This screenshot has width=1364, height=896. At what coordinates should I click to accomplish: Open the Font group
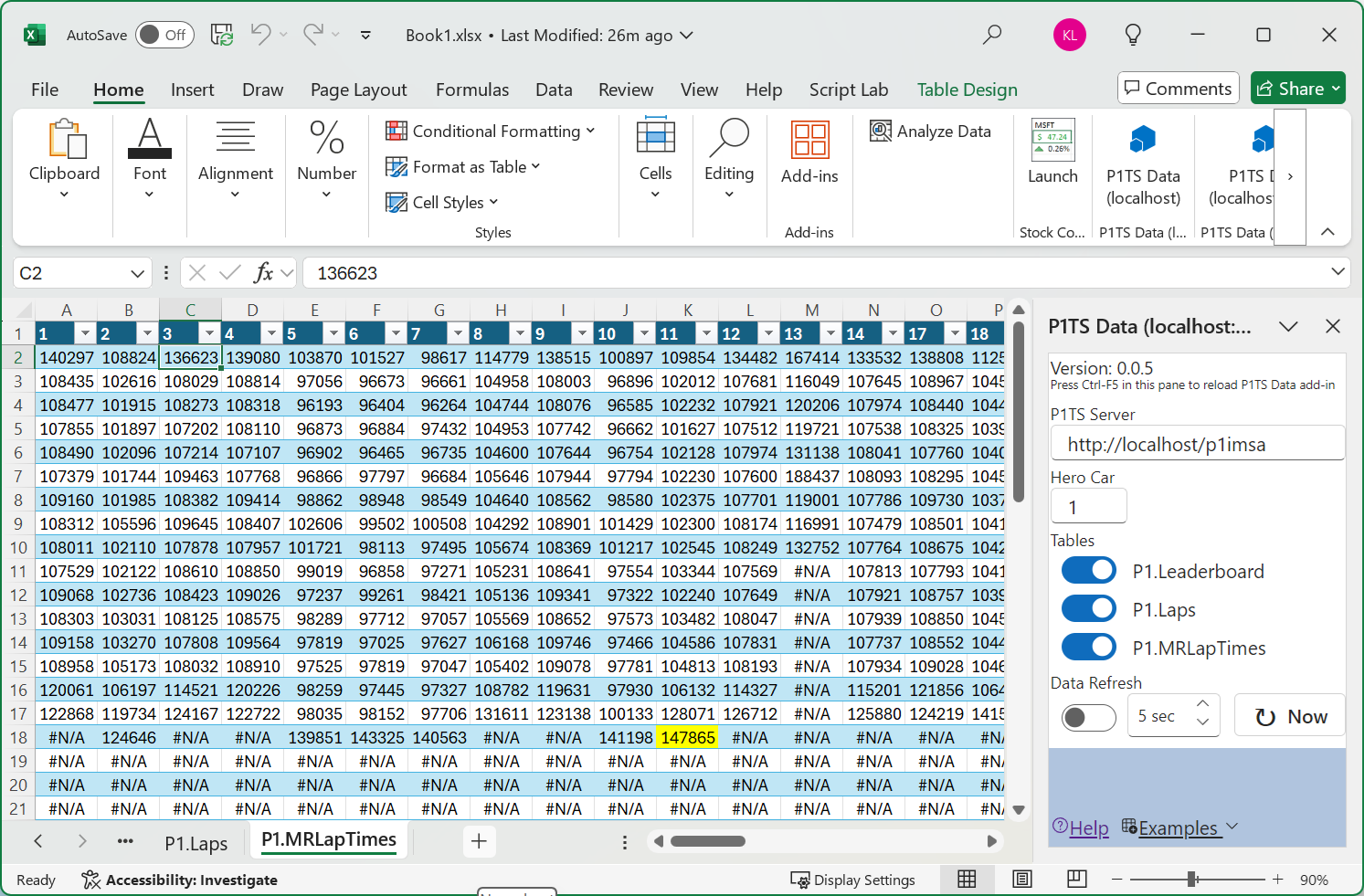point(150,159)
